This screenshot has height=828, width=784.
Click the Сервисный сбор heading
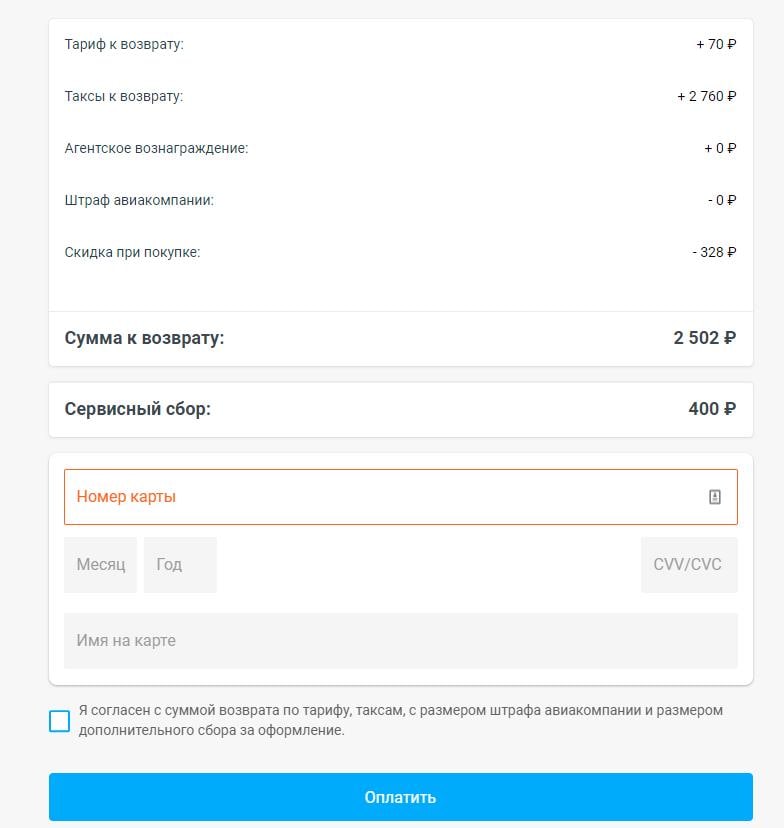[x=137, y=409]
